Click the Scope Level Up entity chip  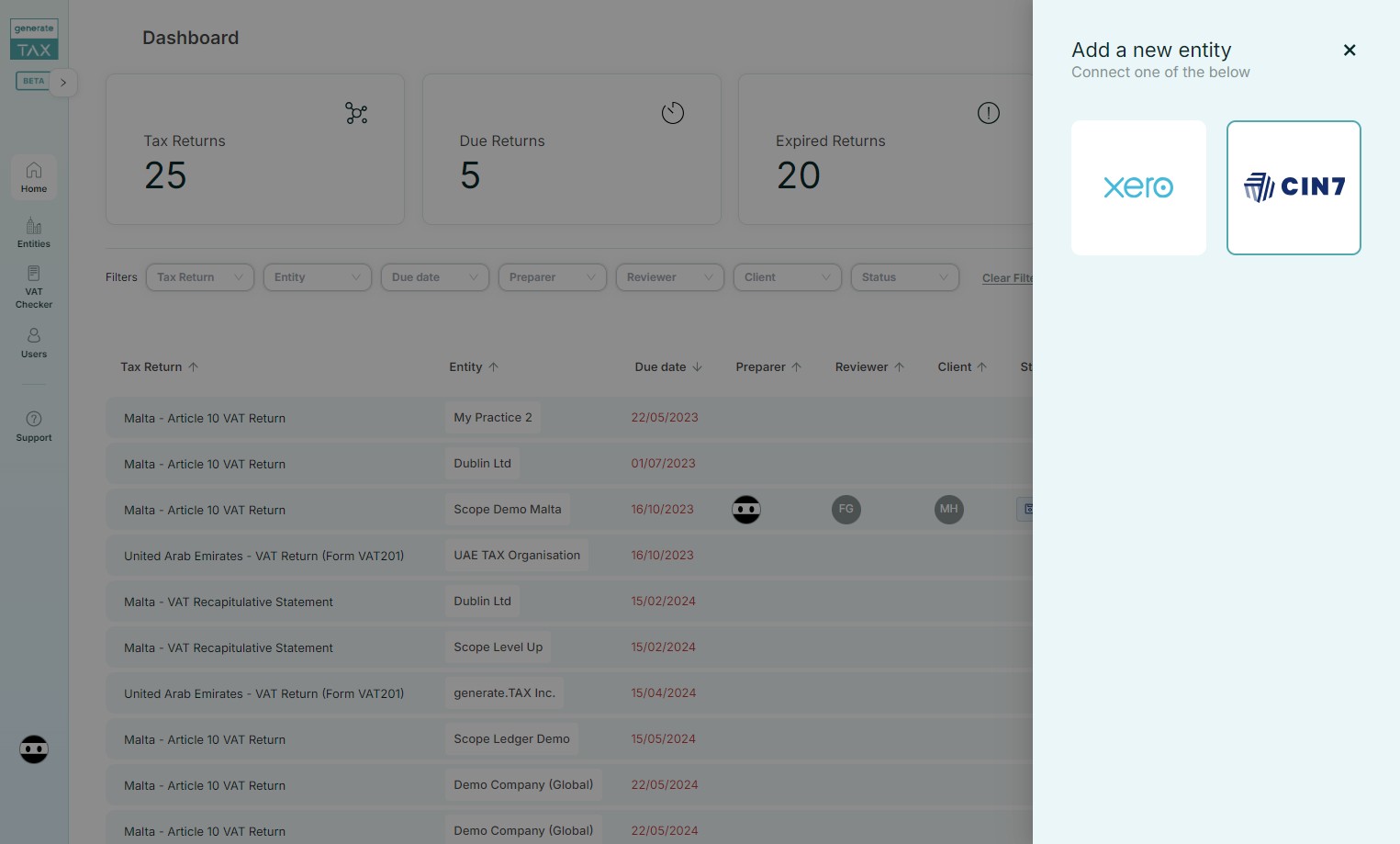pos(498,647)
